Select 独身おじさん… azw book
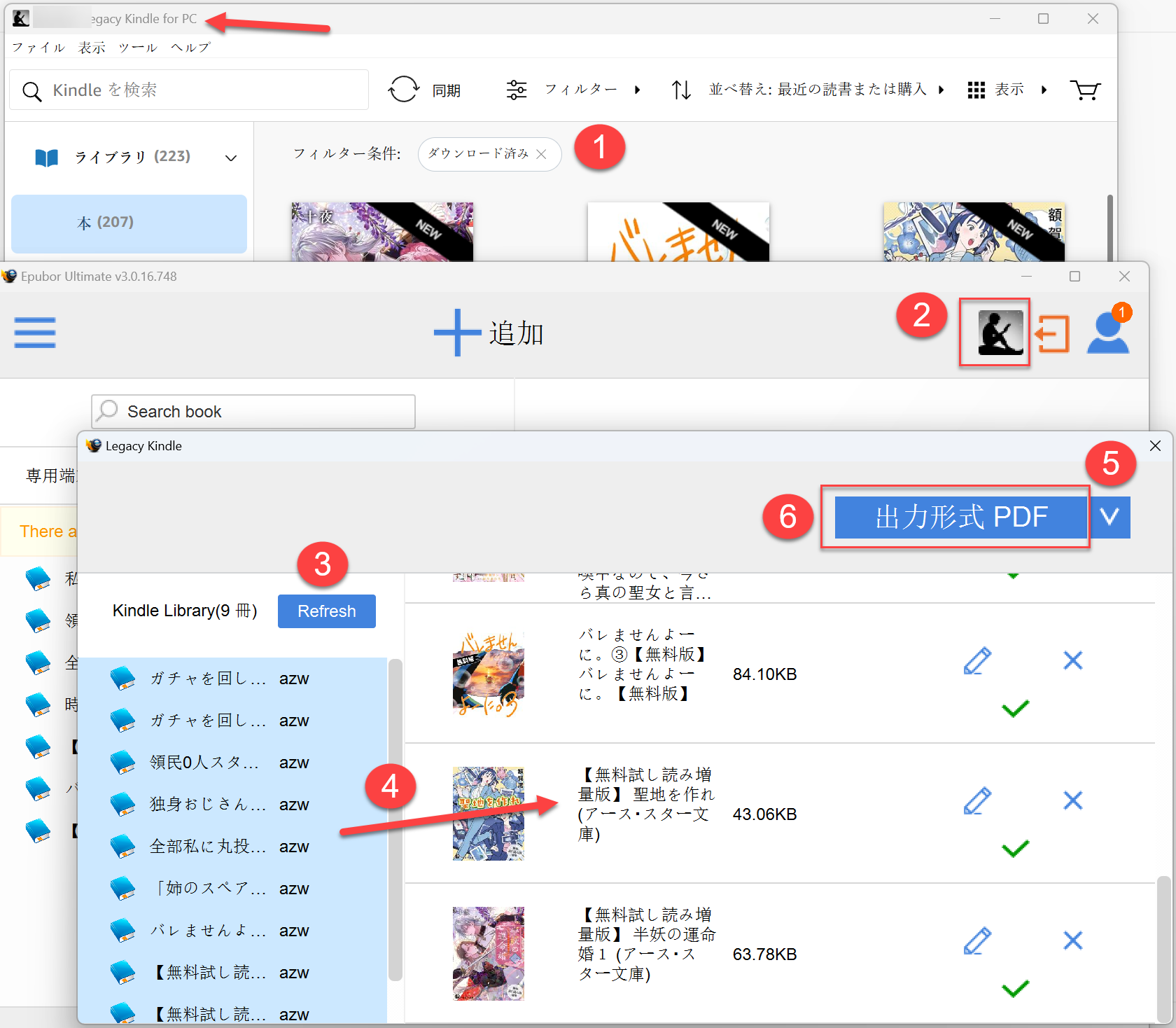Image resolution: width=1176 pixels, height=1028 pixels. coord(232,805)
